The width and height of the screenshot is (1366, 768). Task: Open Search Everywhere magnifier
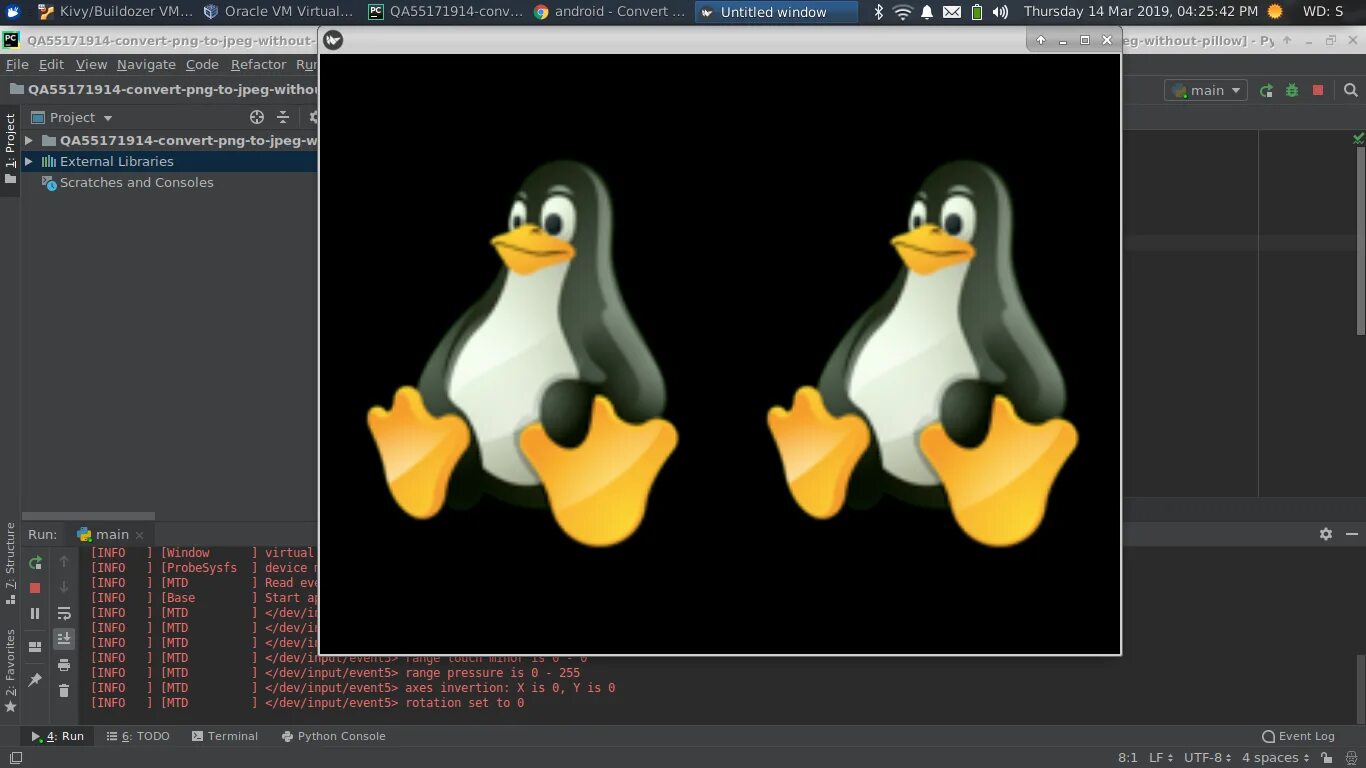pyautogui.click(x=1351, y=90)
